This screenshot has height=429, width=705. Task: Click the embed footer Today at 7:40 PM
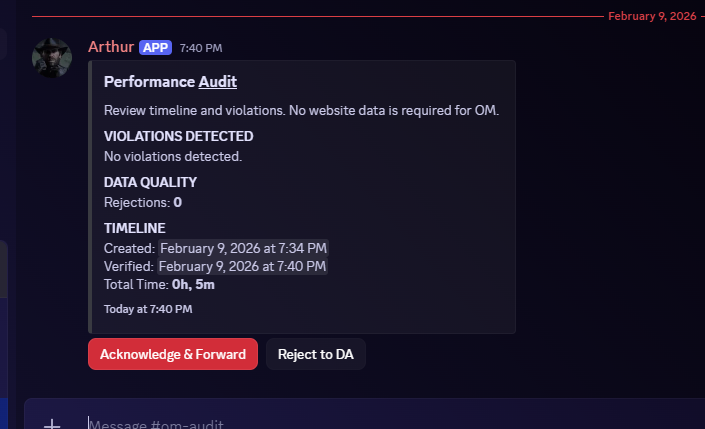click(148, 309)
